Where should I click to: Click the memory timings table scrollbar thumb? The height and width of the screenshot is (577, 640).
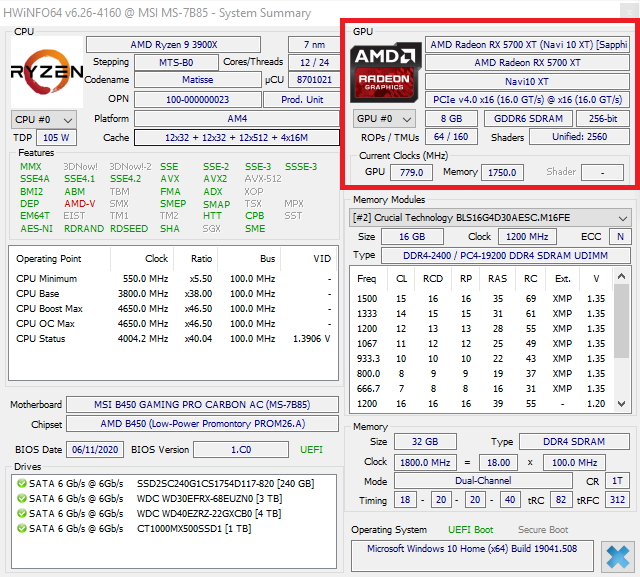pyautogui.click(x=621, y=321)
